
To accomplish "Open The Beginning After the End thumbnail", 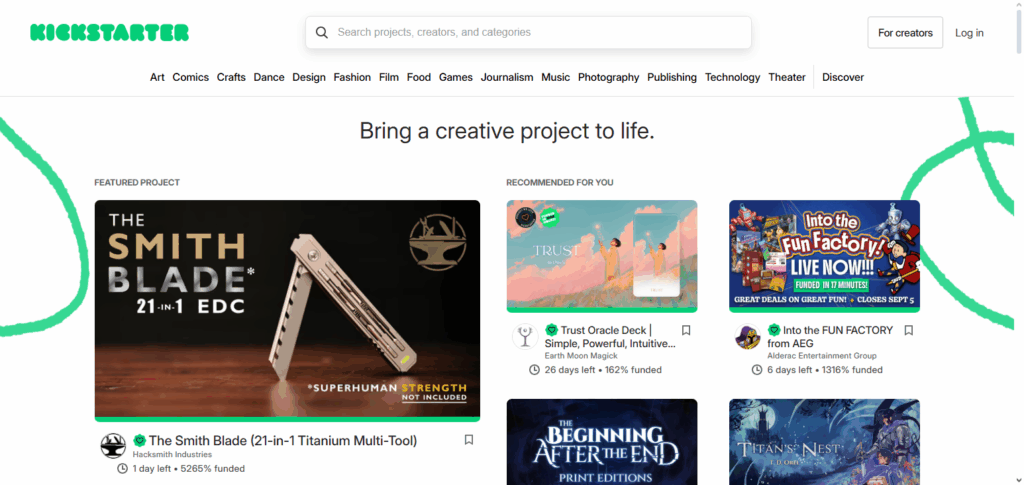I will click(602, 442).
